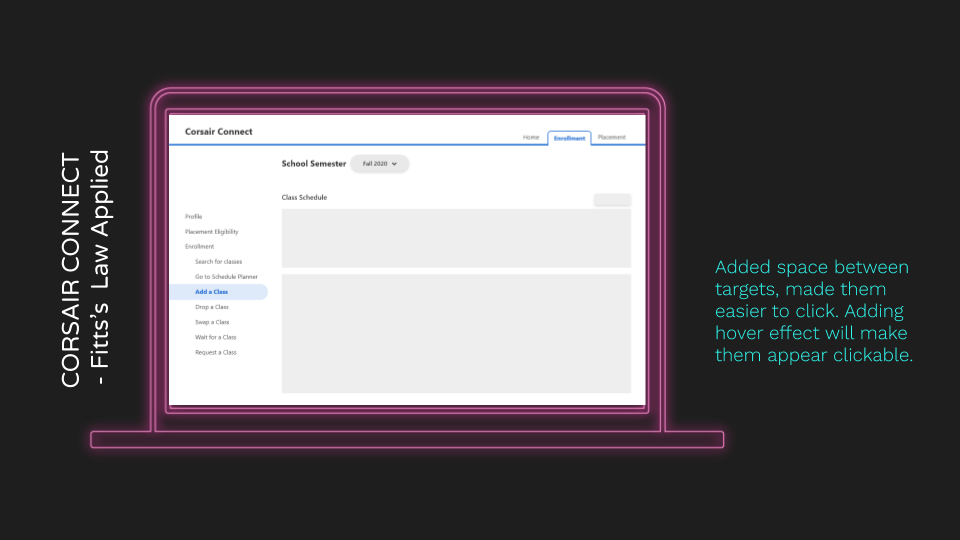This screenshot has height=540, width=960.
Task: Open the Fall 2020 semester dropdown
Action: coord(380,163)
